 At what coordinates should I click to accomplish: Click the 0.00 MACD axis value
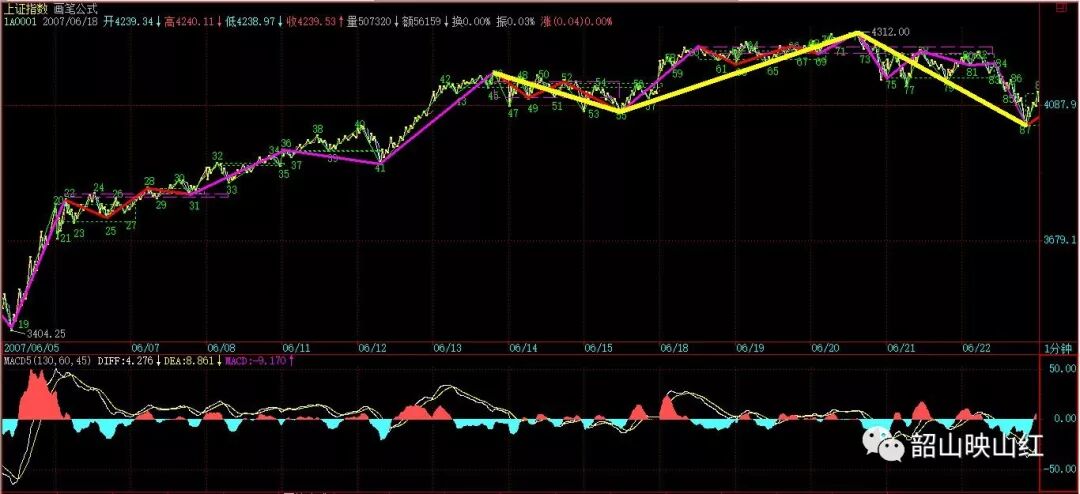point(1067,418)
